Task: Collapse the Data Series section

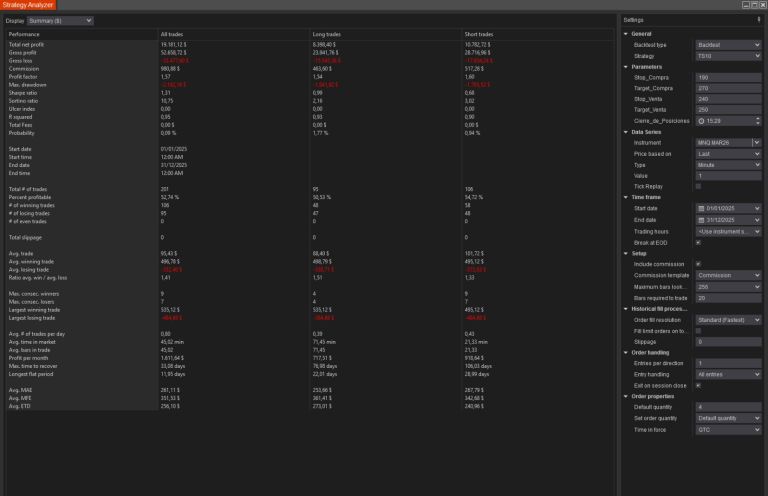Action: coord(626,132)
